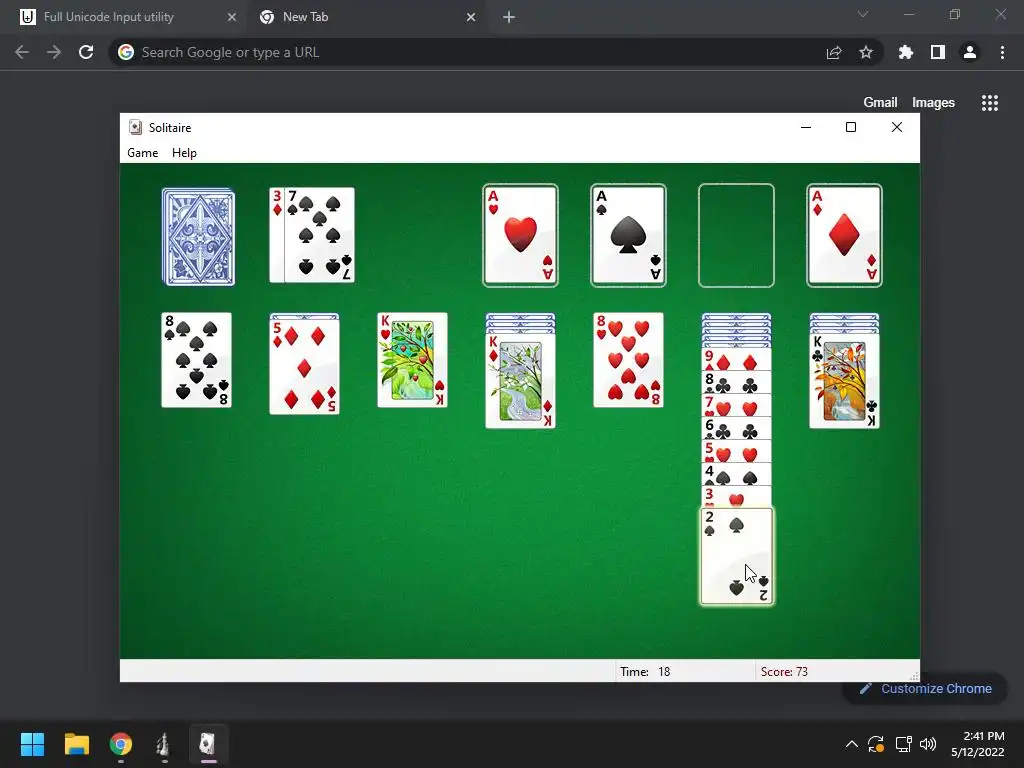1024x768 pixels.
Task: Select the 6 of clubs in the stack
Action: tap(736, 428)
